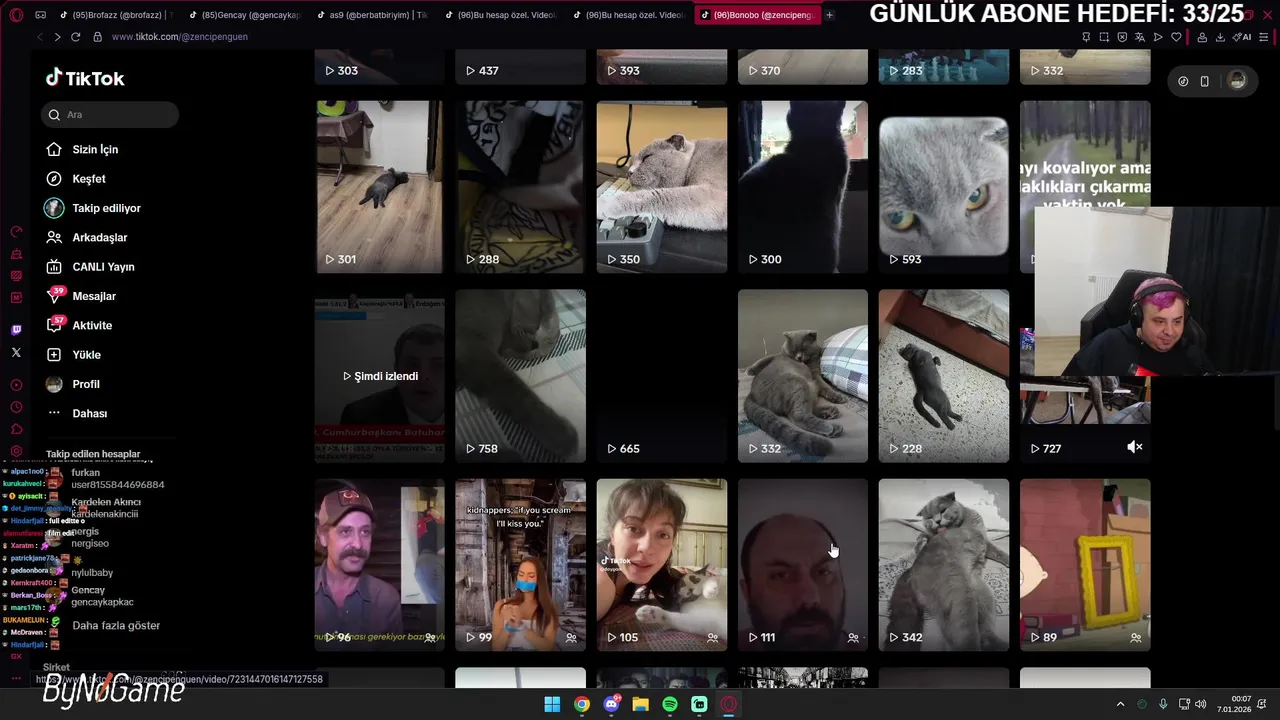Open the X icon in the Opera sidebar
The height and width of the screenshot is (720, 1280).
point(16,352)
